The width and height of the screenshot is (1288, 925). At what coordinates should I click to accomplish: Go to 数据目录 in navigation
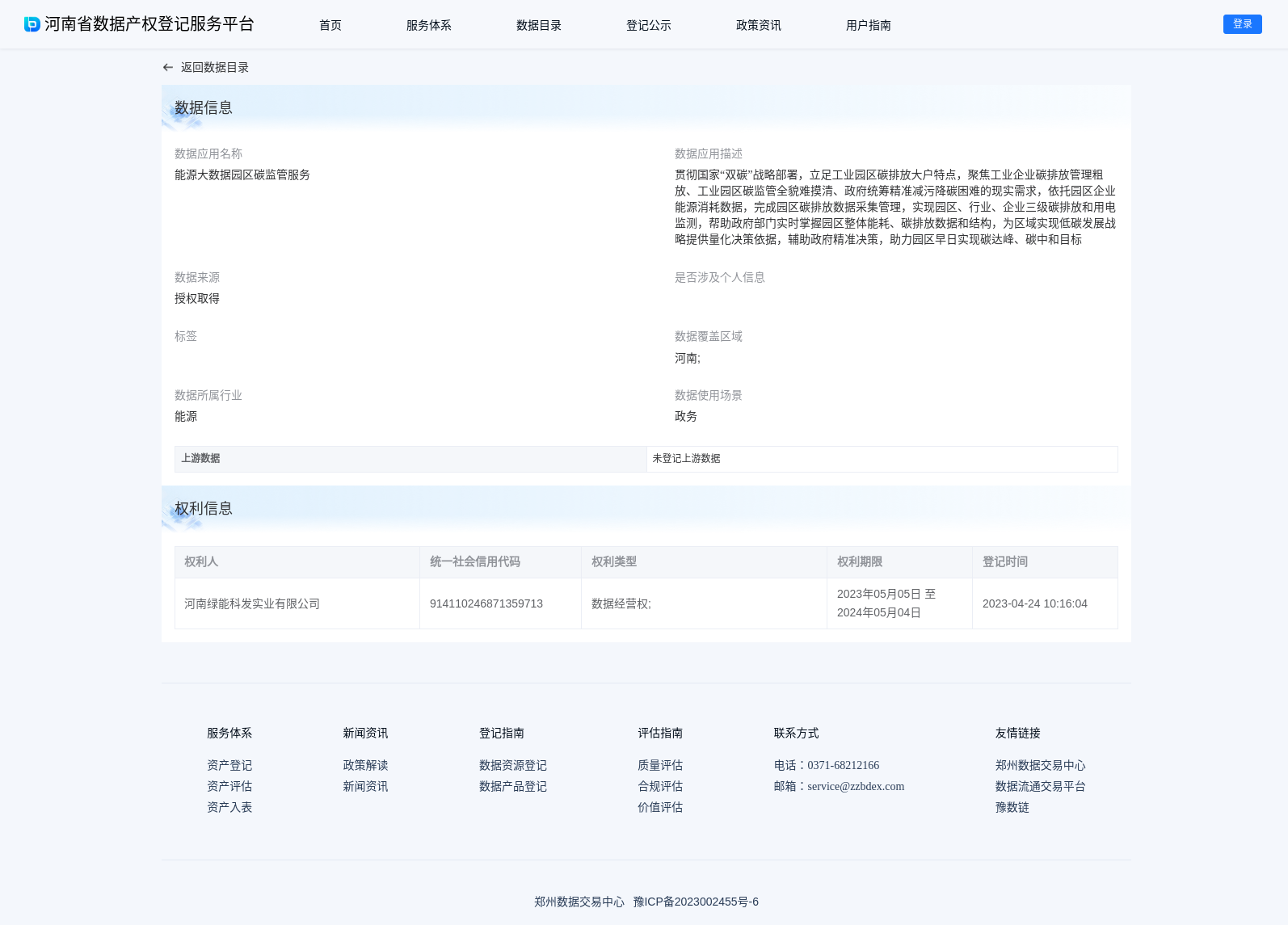point(539,25)
